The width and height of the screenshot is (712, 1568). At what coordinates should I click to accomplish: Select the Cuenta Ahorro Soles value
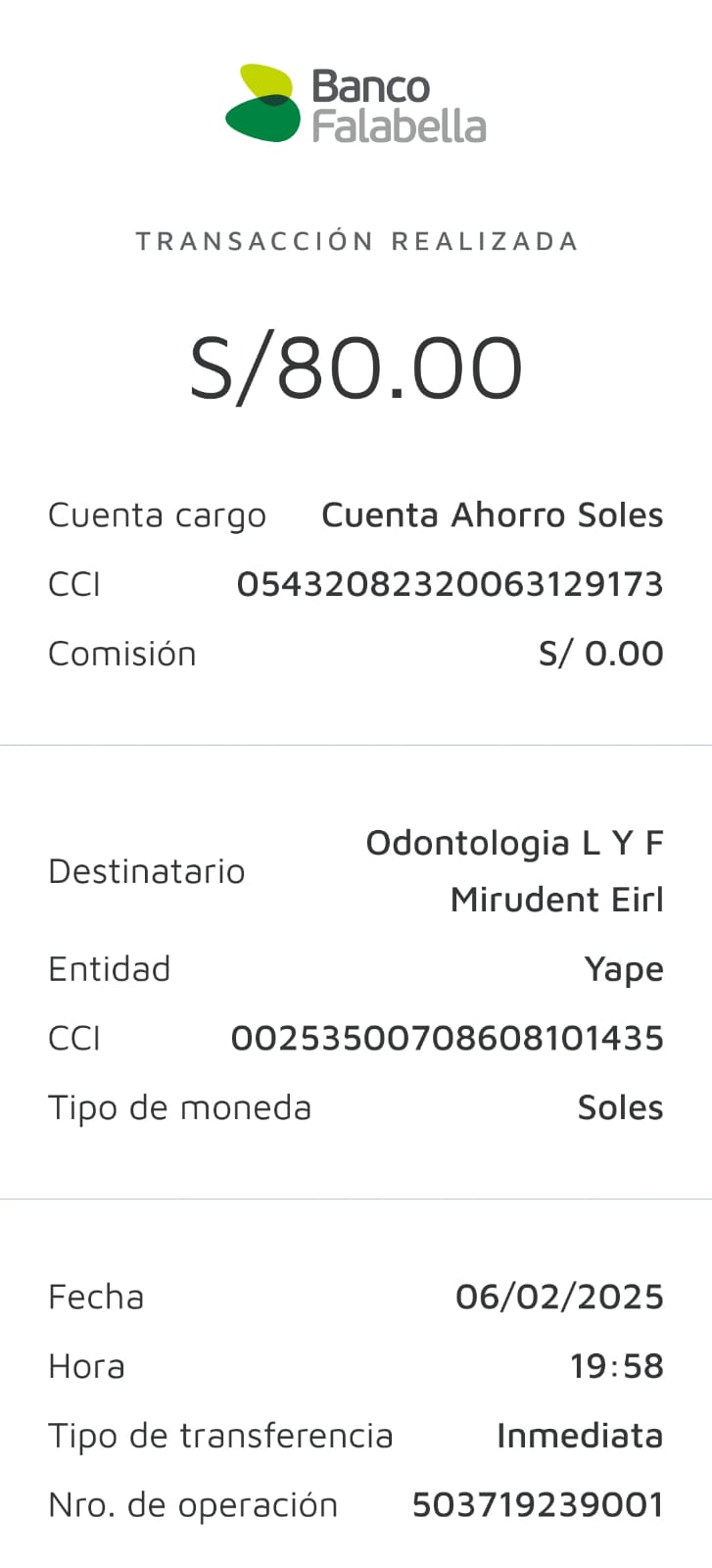click(492, 515)
